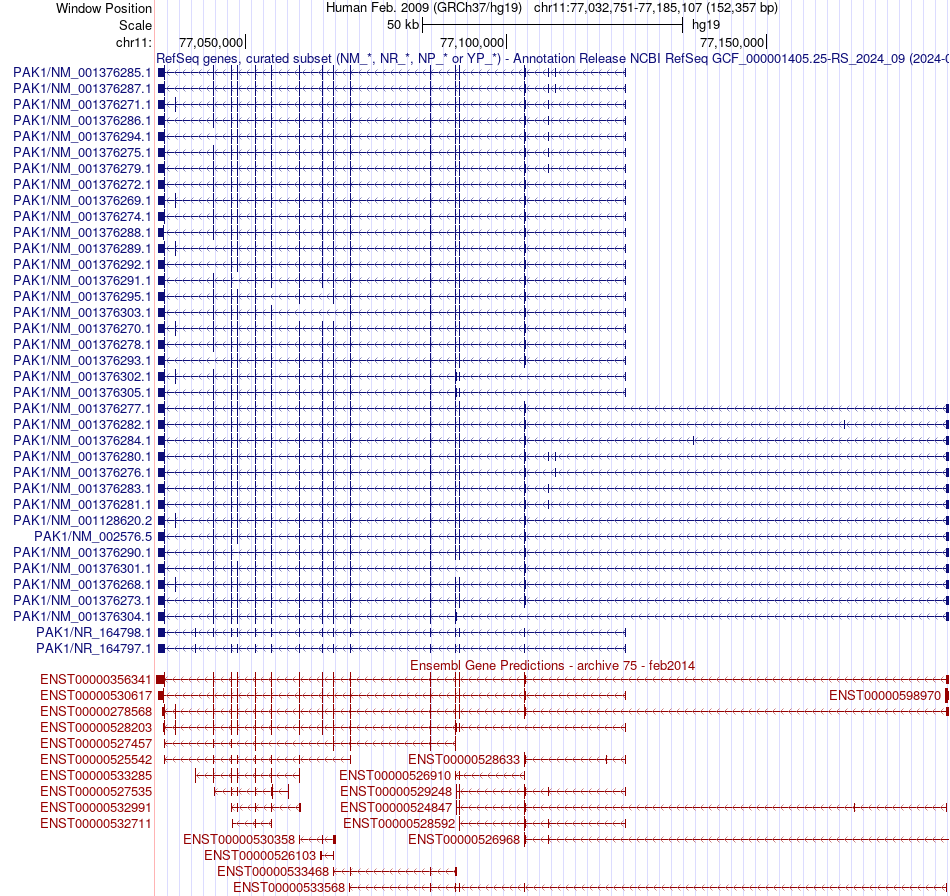Select transcript label PAK1/NM_001128620.2
The width and height of the screenshot is (950, 896).
point(82,520)
